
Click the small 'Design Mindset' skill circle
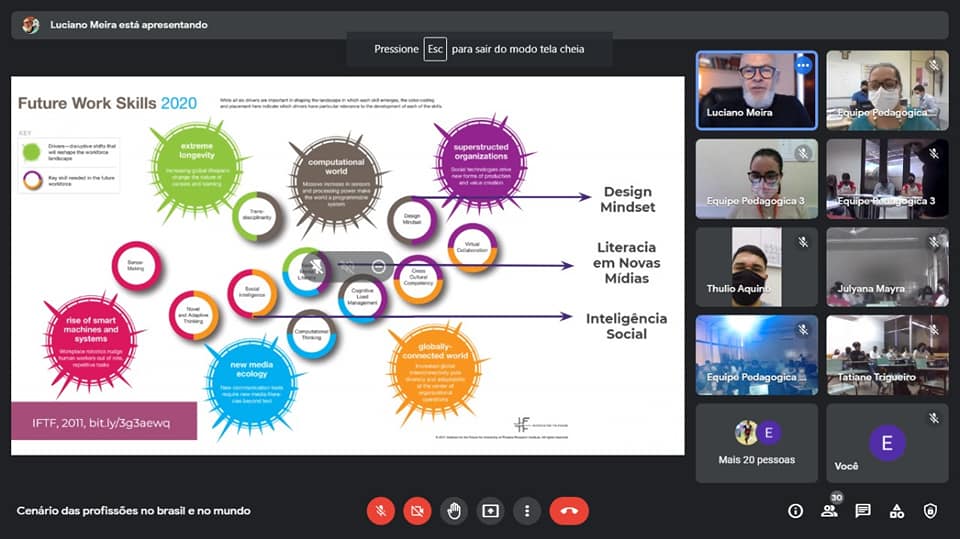(x=412, y=220)
